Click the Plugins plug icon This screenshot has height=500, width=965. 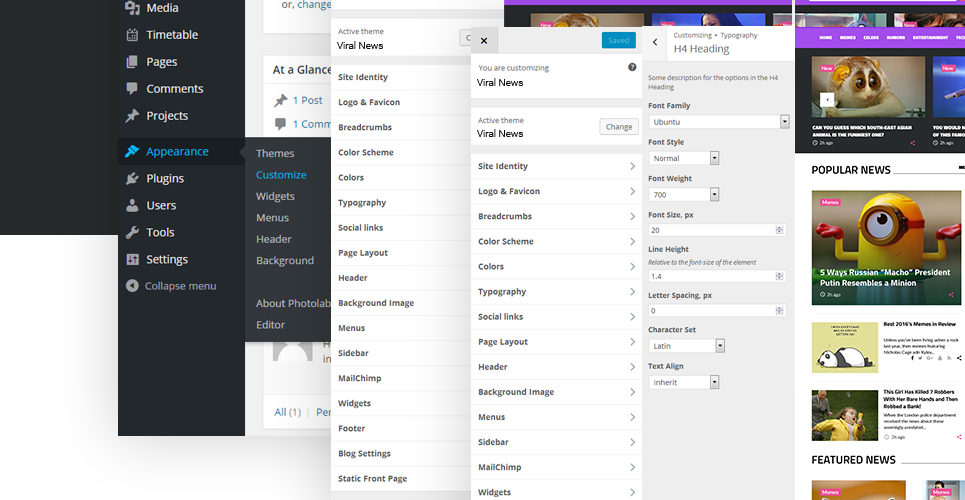tap(132, 178)
